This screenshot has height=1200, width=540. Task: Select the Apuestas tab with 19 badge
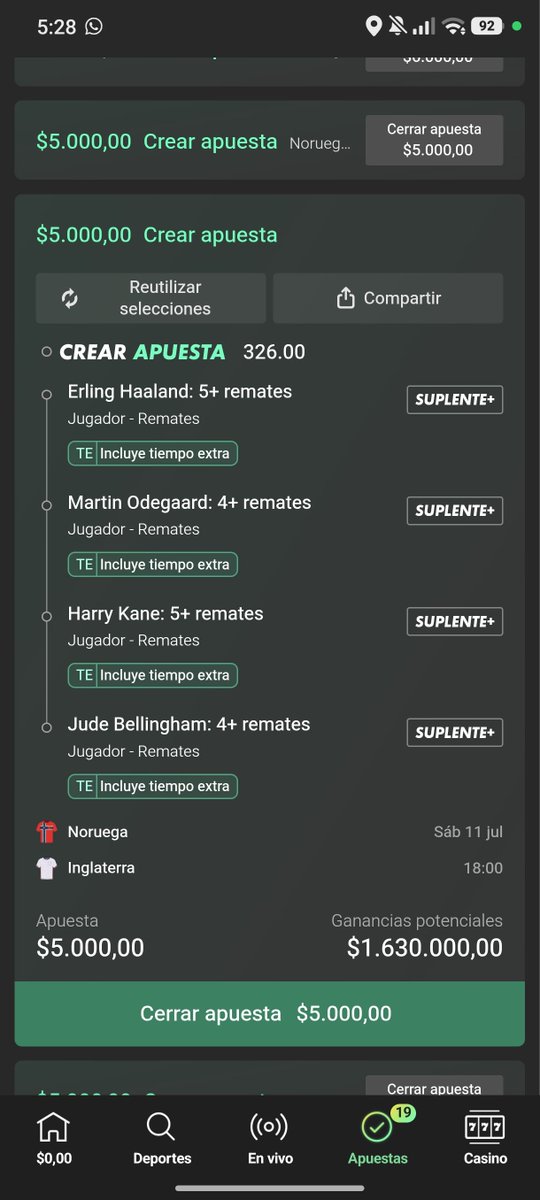coord(378,1139)
